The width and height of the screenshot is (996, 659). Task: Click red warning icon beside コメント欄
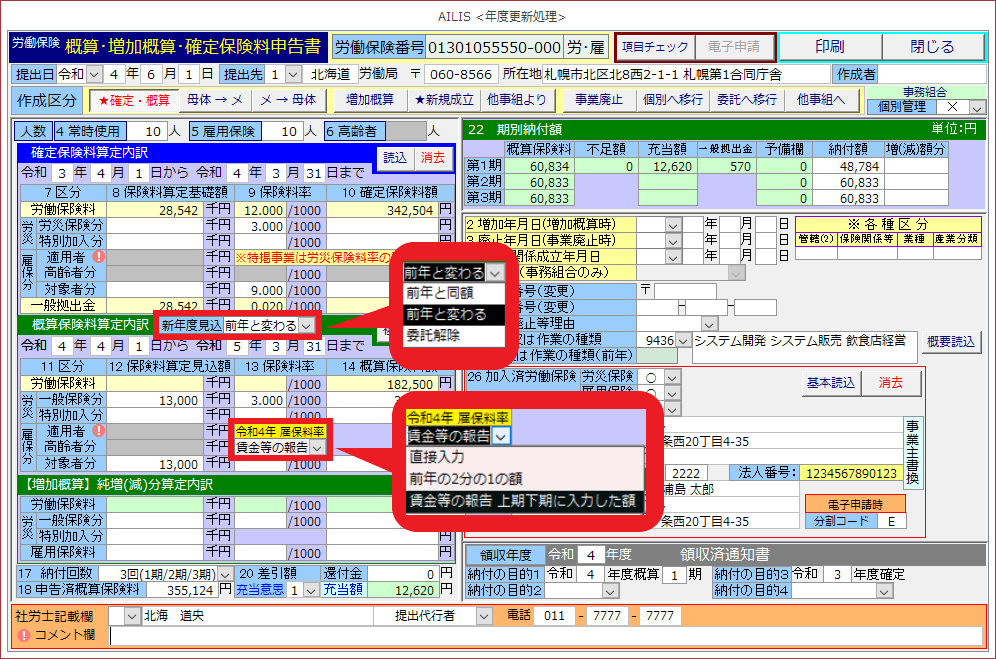click(23, 635)
